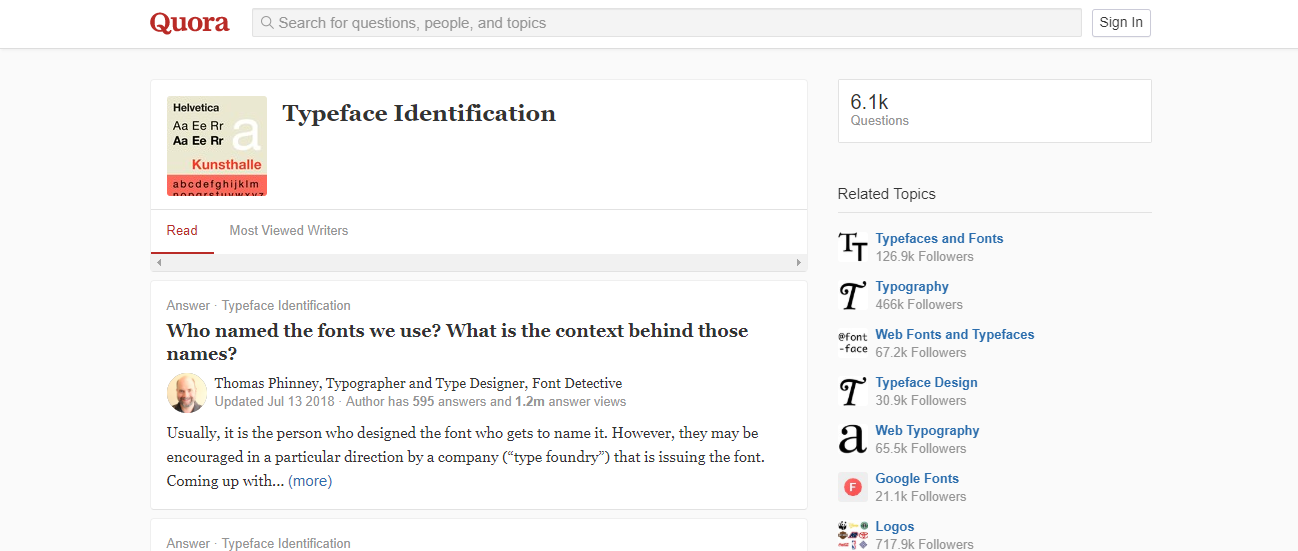Open Web Fonts and Typefaces link
Viewport: 1298px width, 551px height.
point(955,334)
